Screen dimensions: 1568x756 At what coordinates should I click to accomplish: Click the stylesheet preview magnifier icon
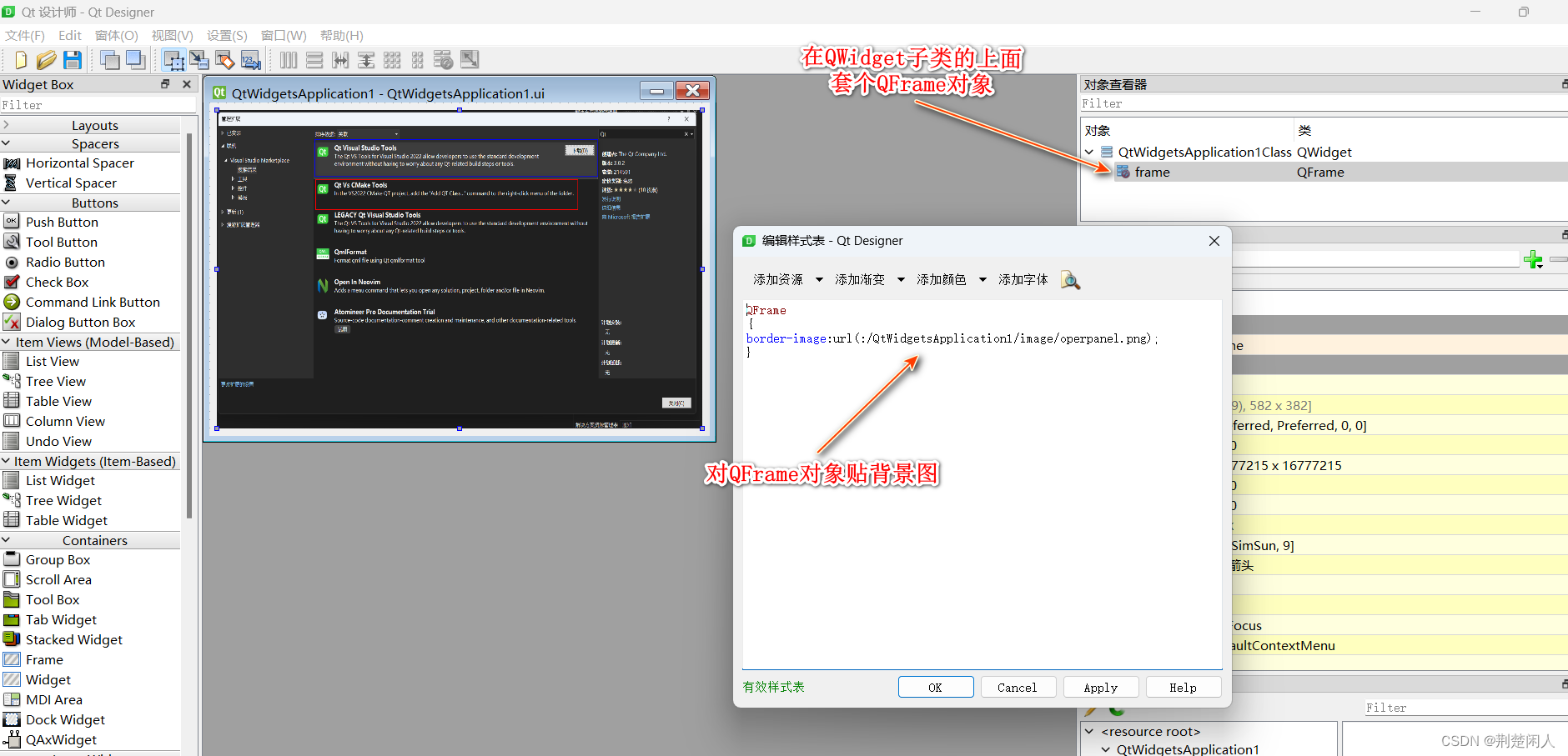1070,280
